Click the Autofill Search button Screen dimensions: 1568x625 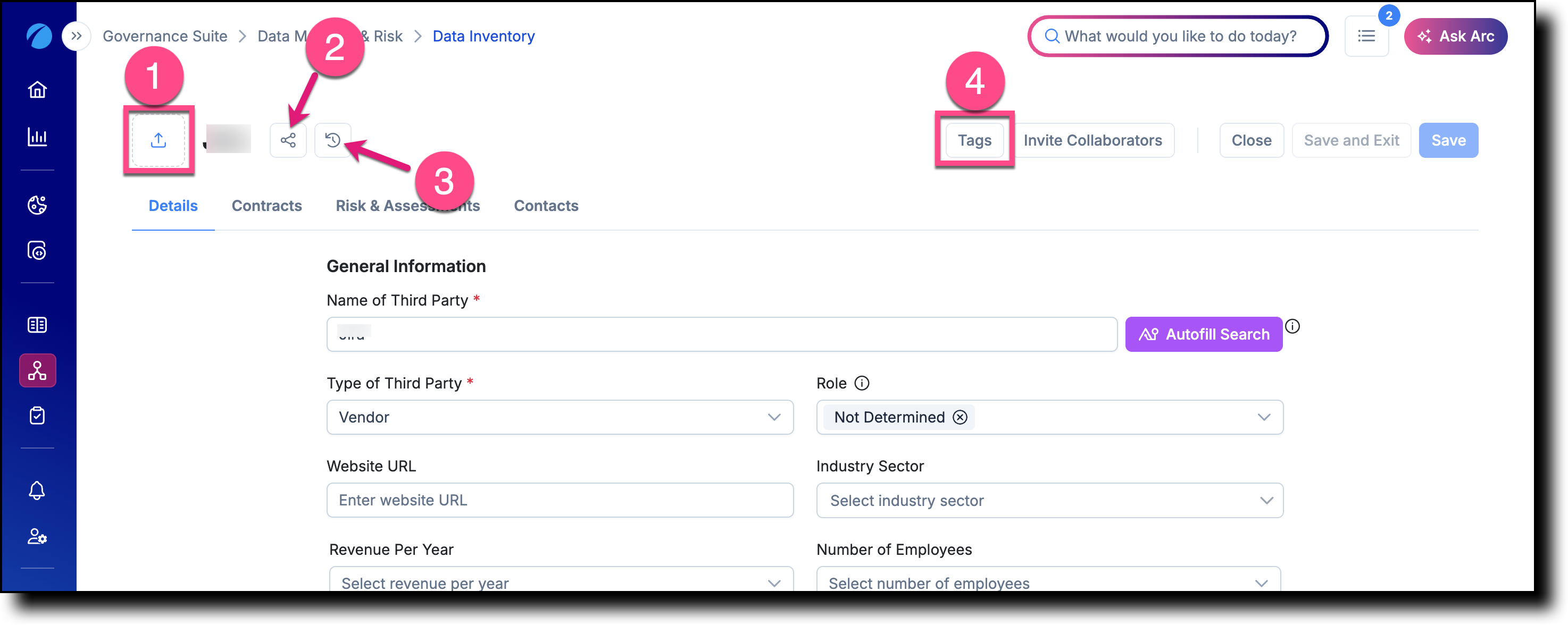point(1203,334)
